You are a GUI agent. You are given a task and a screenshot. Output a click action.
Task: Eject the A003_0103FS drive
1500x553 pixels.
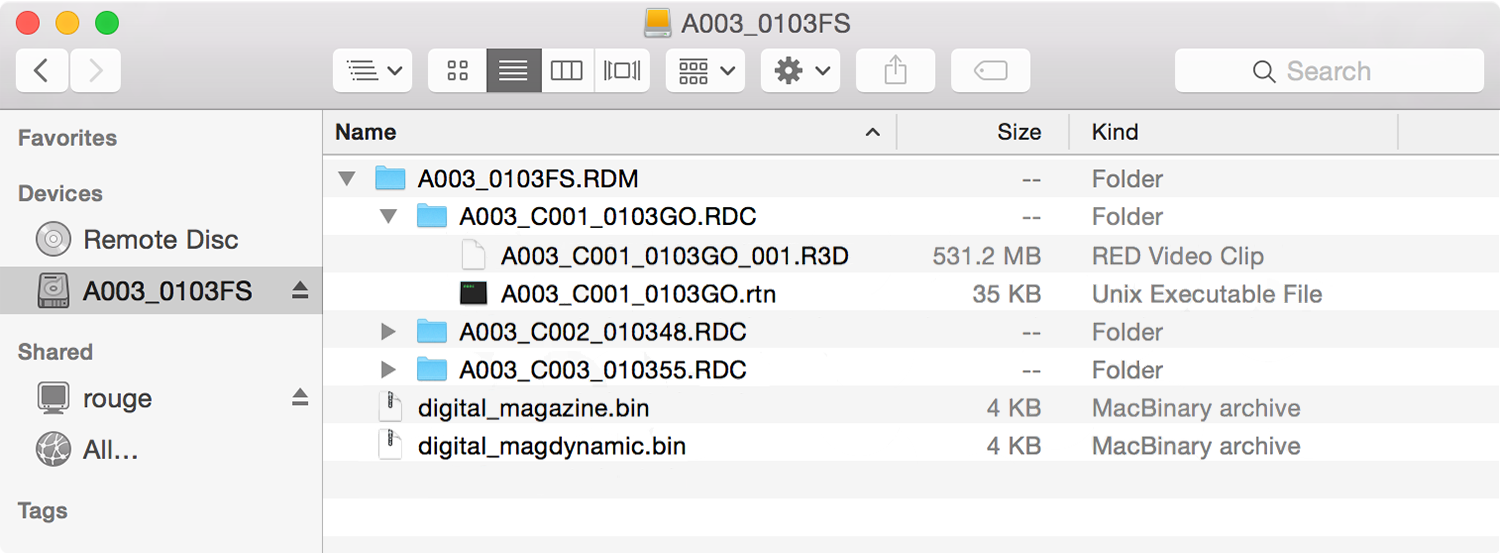300,291
